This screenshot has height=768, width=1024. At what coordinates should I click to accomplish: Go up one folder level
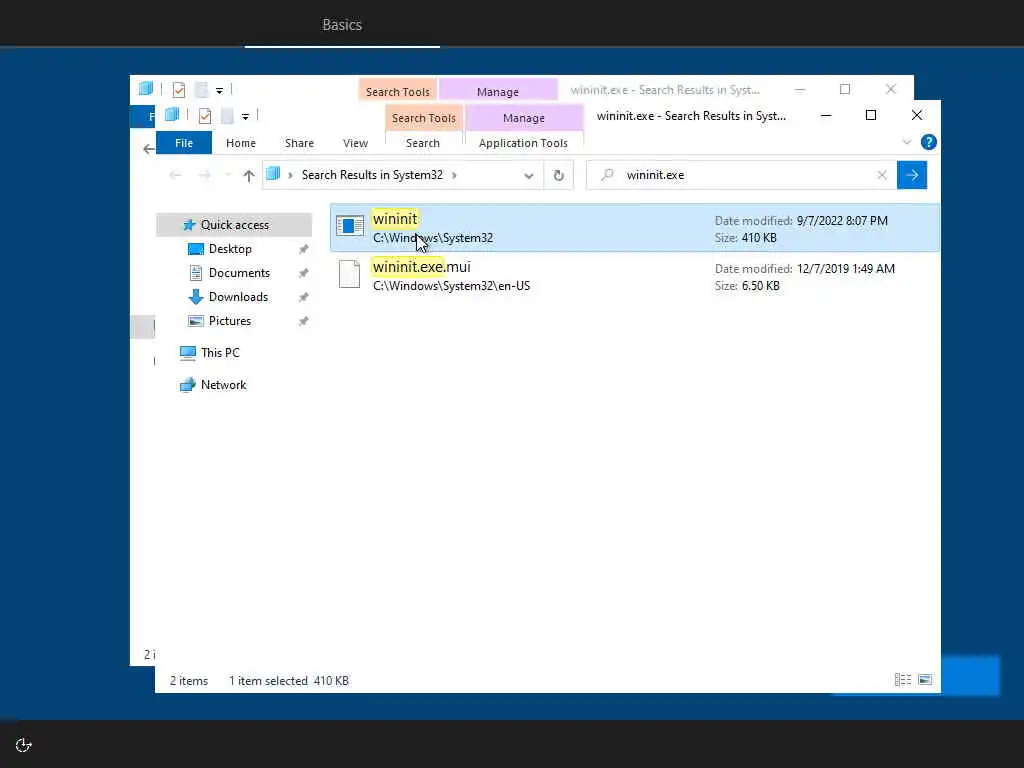(248, 175)
